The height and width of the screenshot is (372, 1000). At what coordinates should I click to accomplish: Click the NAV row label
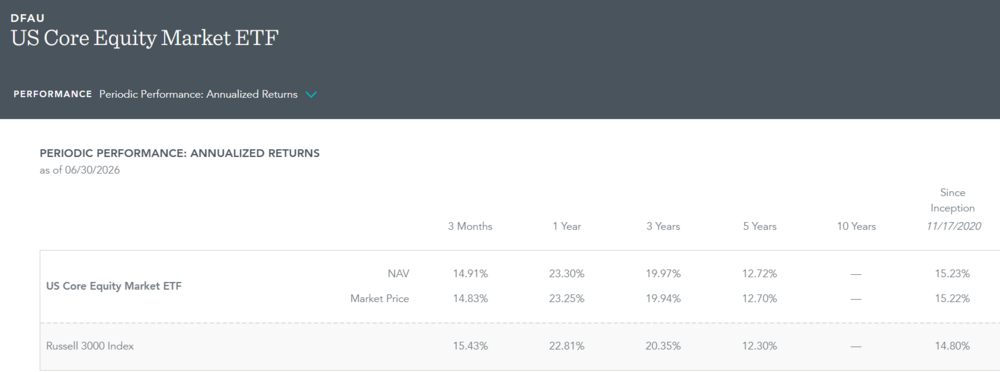point(400,274)
